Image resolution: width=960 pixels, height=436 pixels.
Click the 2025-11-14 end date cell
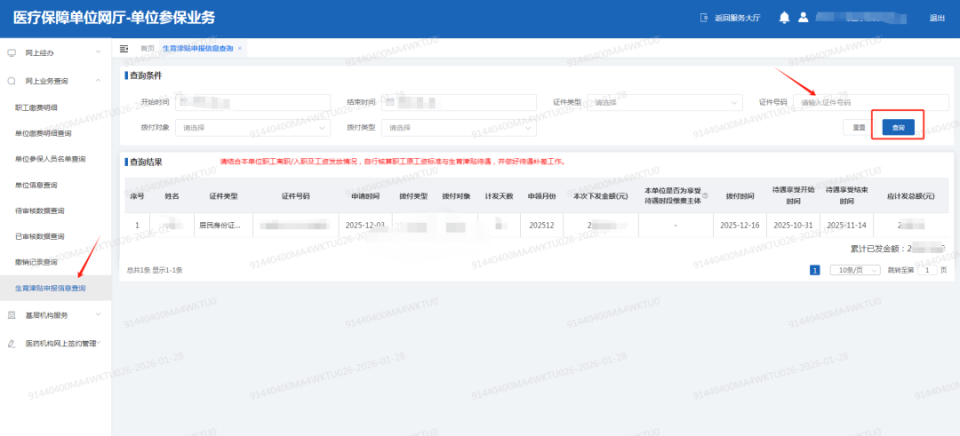[846, 225]
